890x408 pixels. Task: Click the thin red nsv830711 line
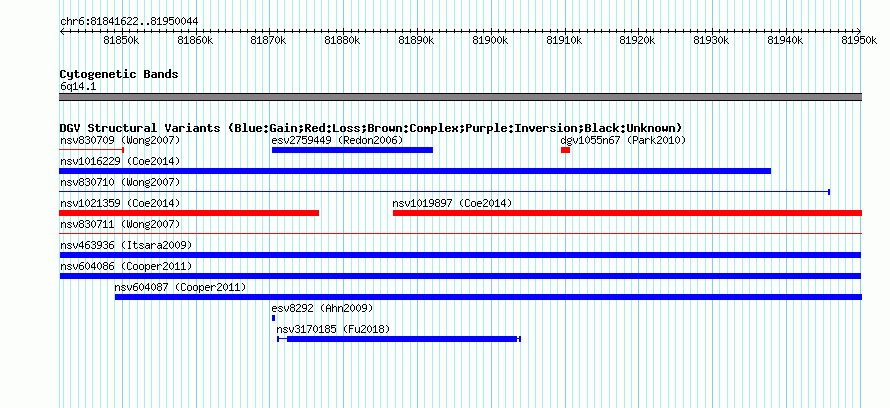pos(460,233)
